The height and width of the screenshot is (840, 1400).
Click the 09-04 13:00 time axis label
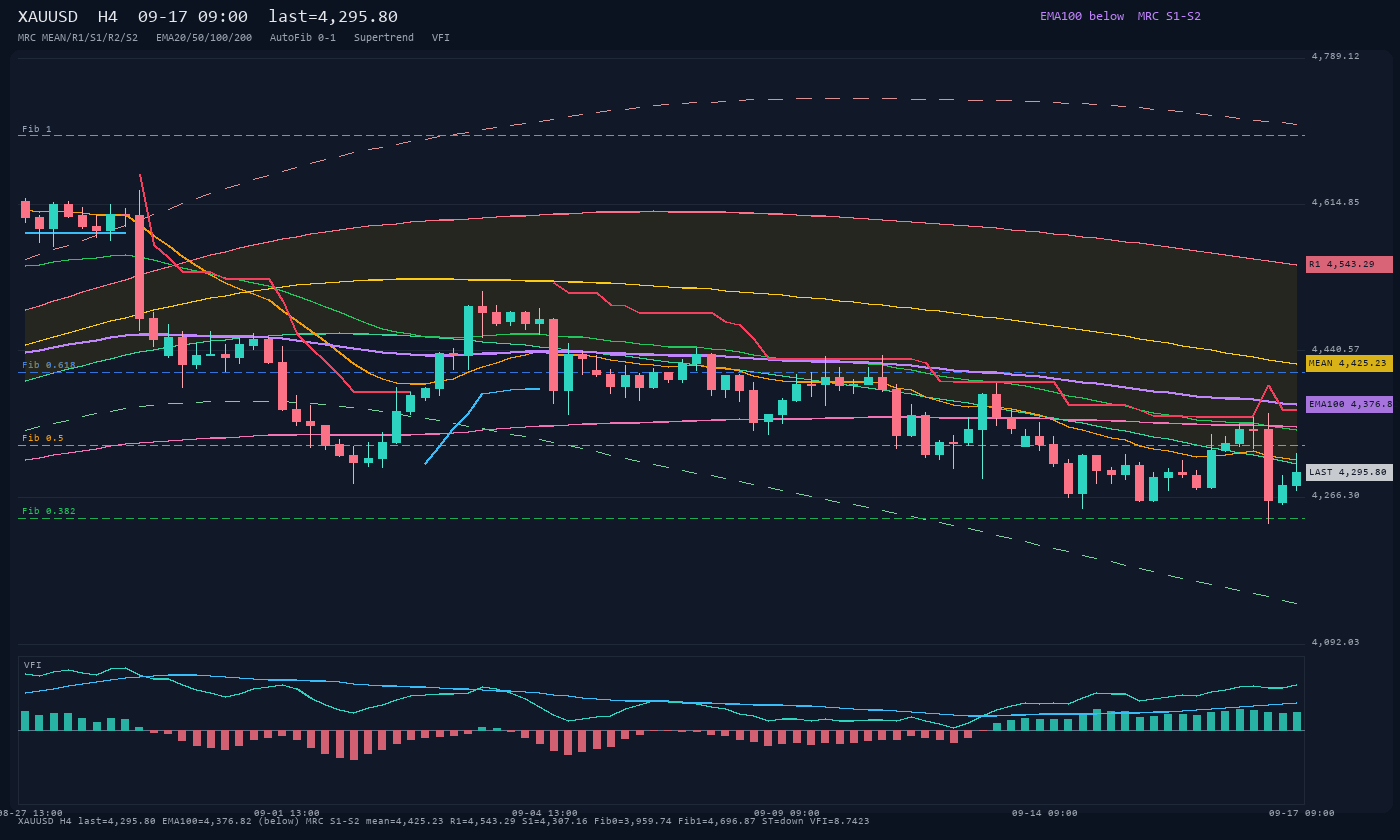click(x=545, y=813)
